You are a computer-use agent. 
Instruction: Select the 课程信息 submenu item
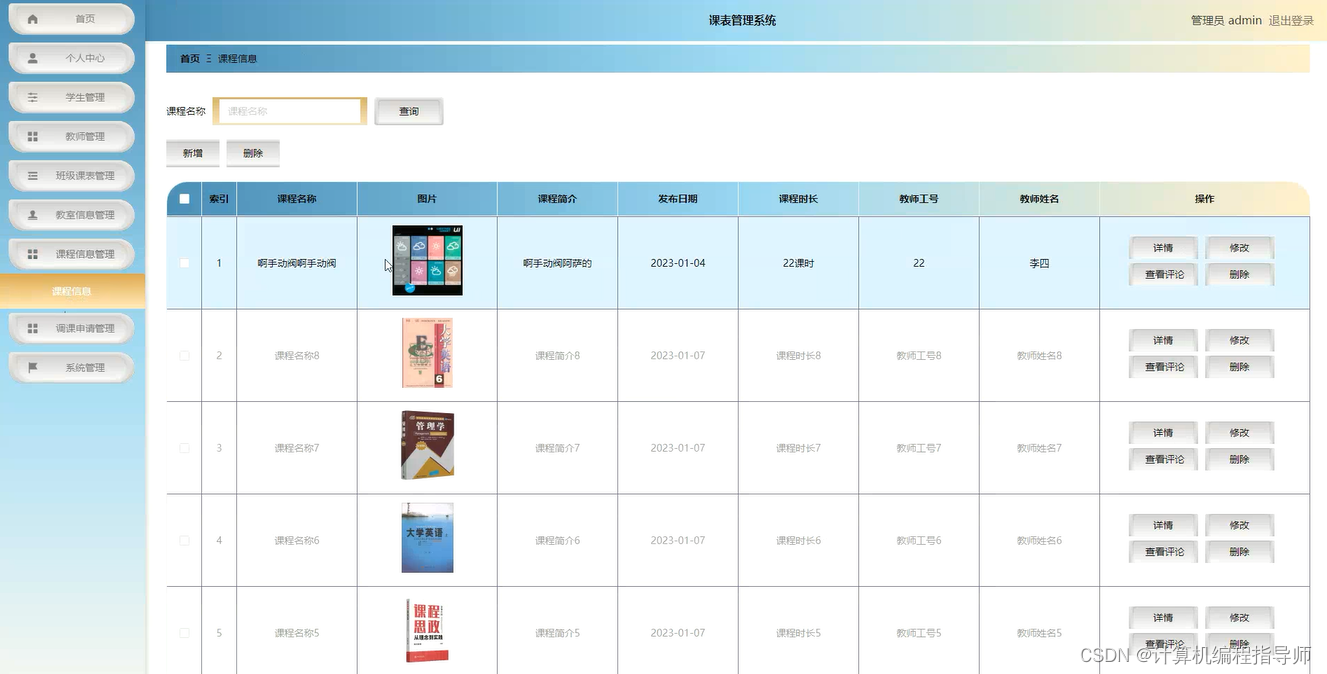[72, 291]
